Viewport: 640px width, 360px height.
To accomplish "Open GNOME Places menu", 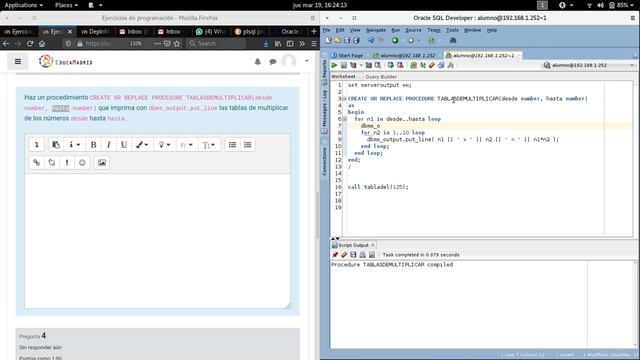I will (x=67, y=5).
